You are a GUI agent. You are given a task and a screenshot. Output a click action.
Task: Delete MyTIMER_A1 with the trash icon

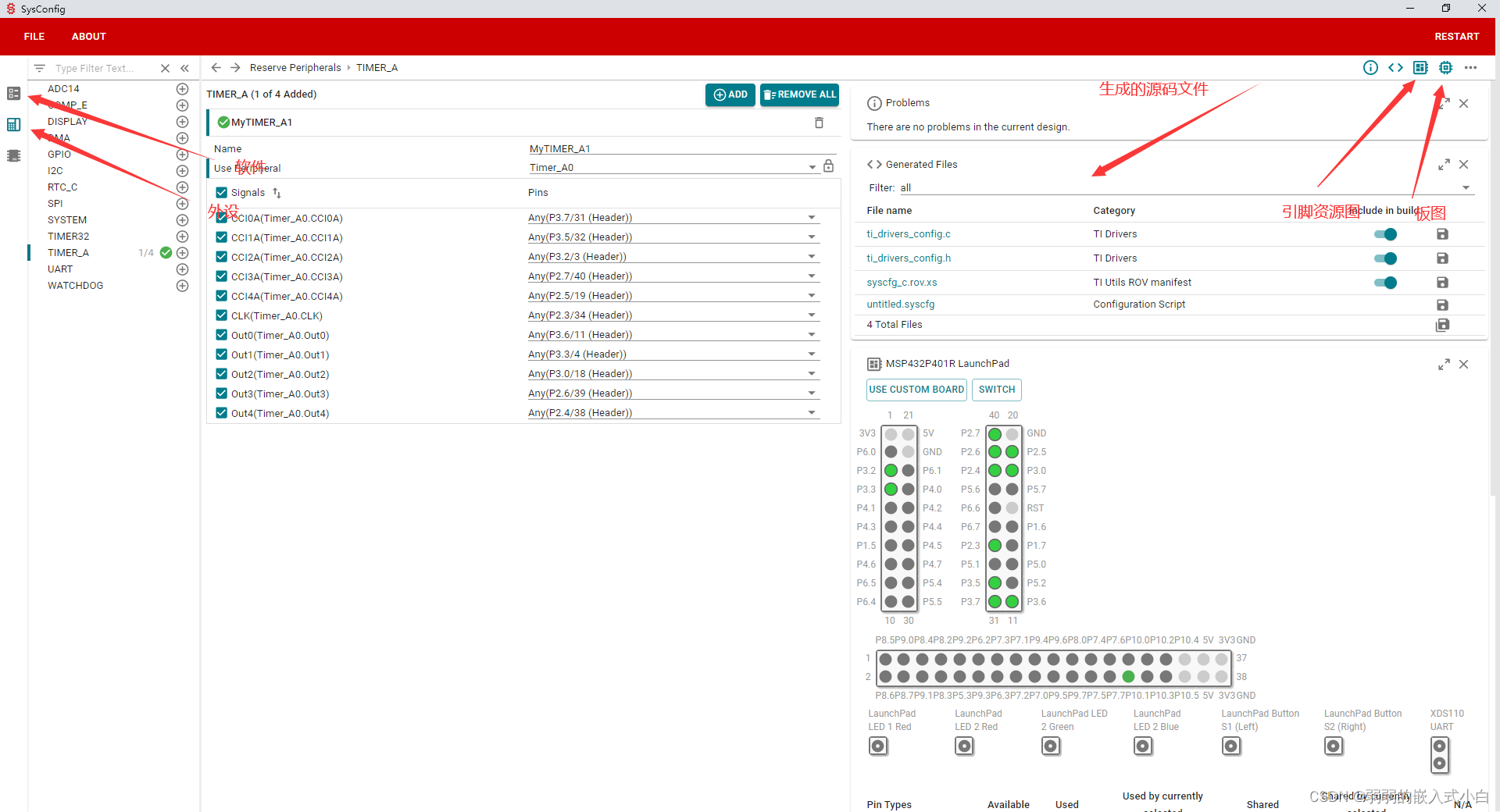click(x=819, y=123)
